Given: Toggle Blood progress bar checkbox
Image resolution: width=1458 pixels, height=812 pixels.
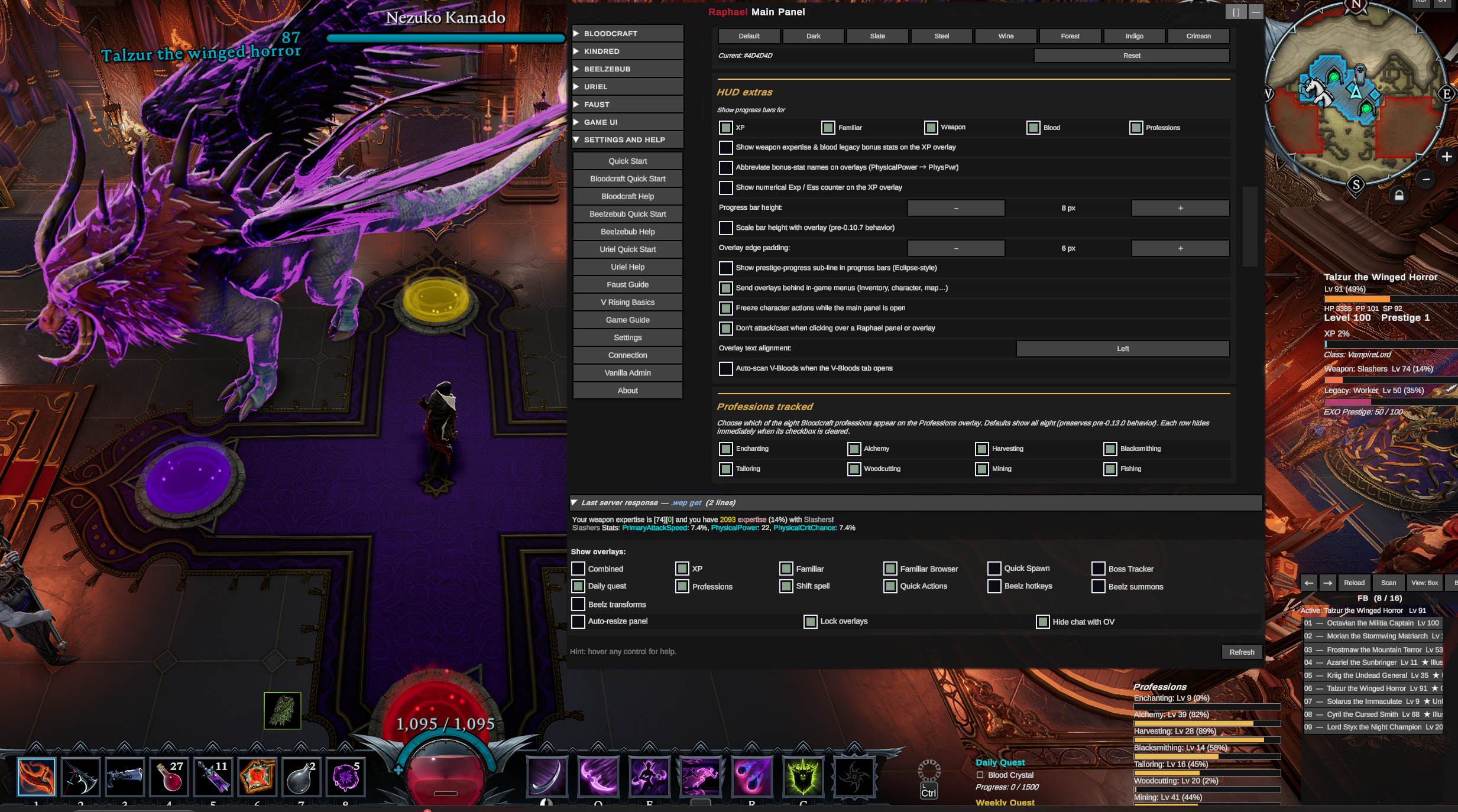Looking at the screenshot, I should point(1033,128).
